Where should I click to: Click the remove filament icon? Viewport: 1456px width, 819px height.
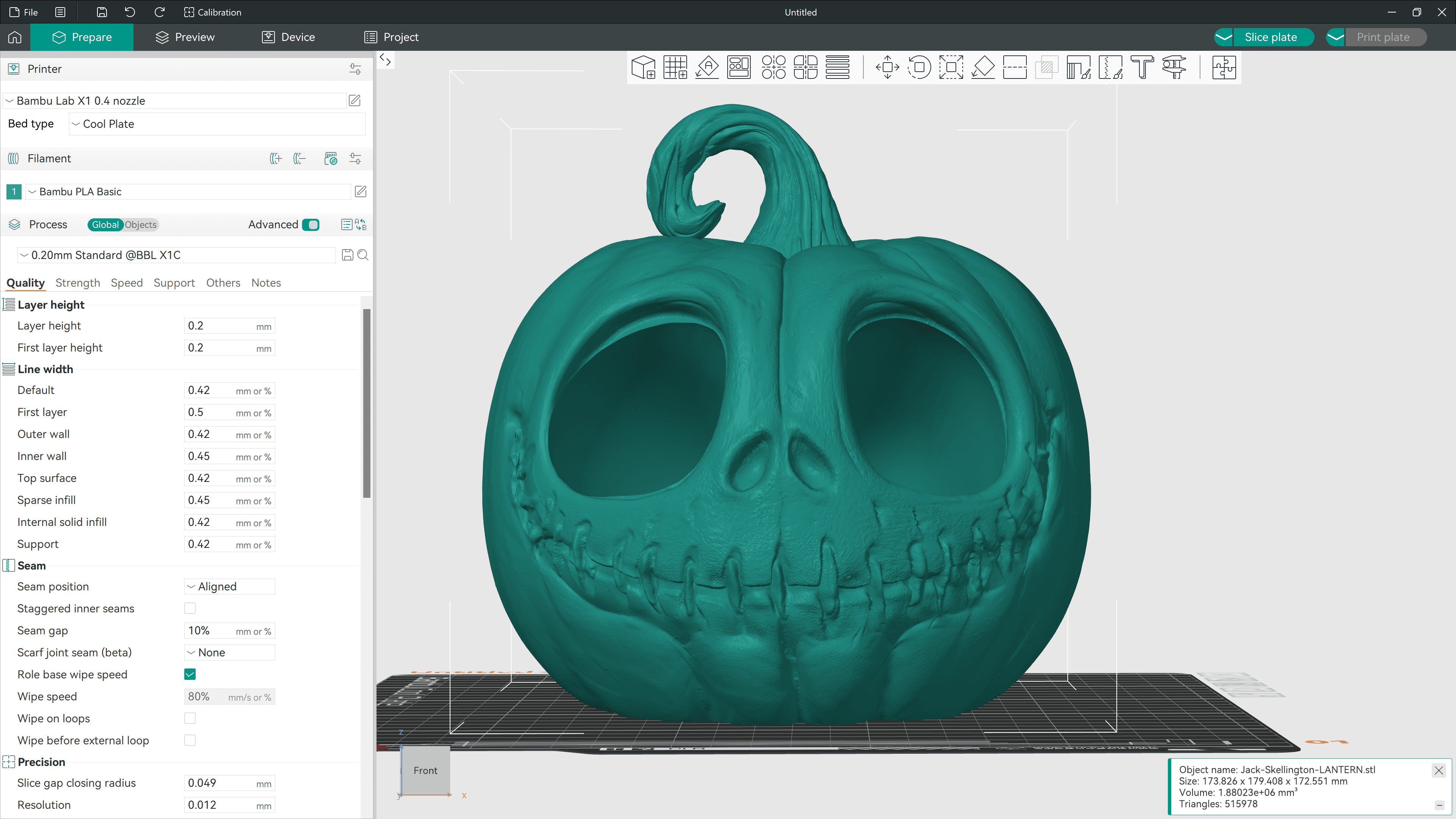tap(300, 159)
